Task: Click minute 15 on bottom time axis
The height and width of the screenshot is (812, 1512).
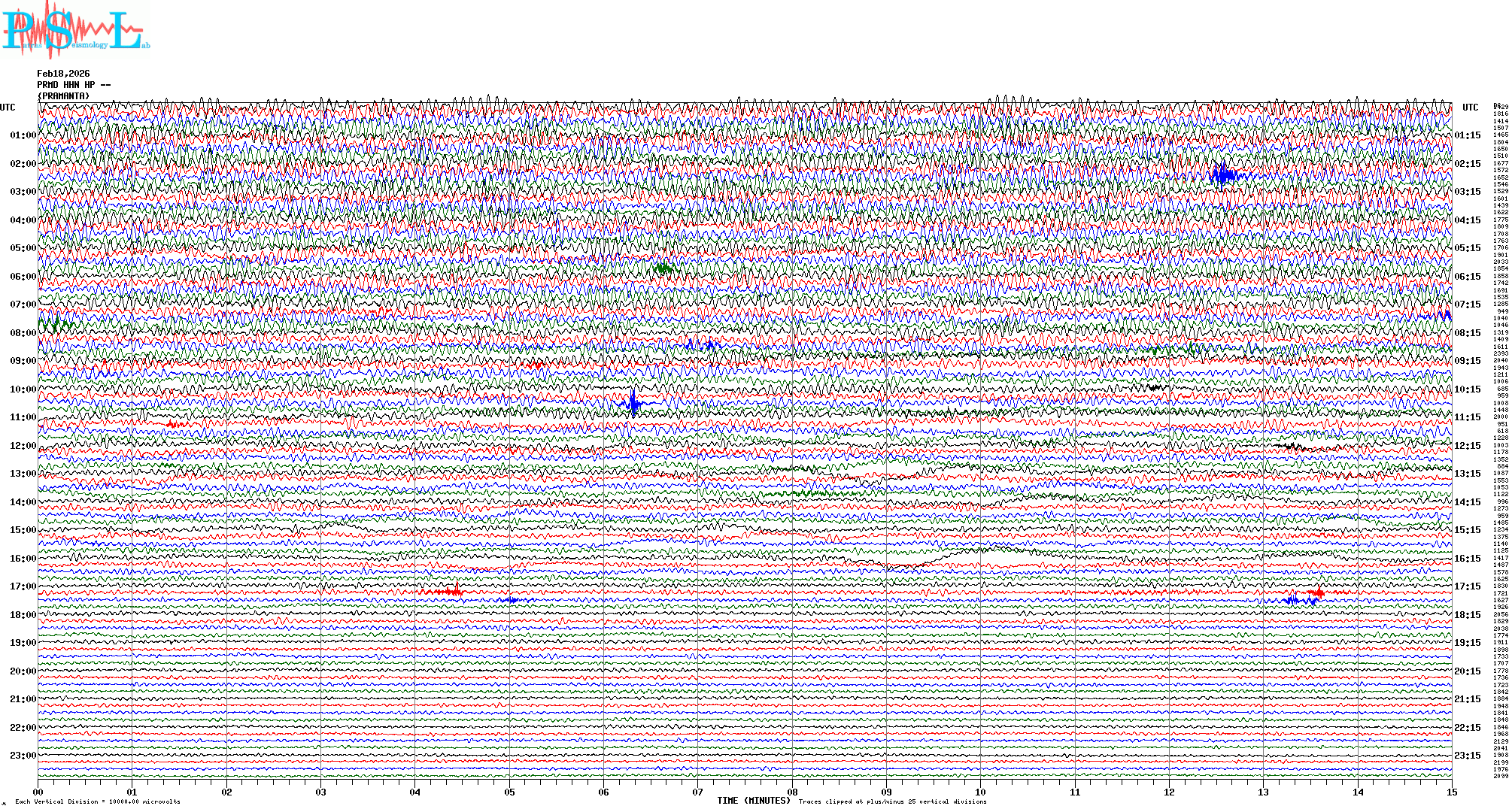Action: click(1451, 792)
